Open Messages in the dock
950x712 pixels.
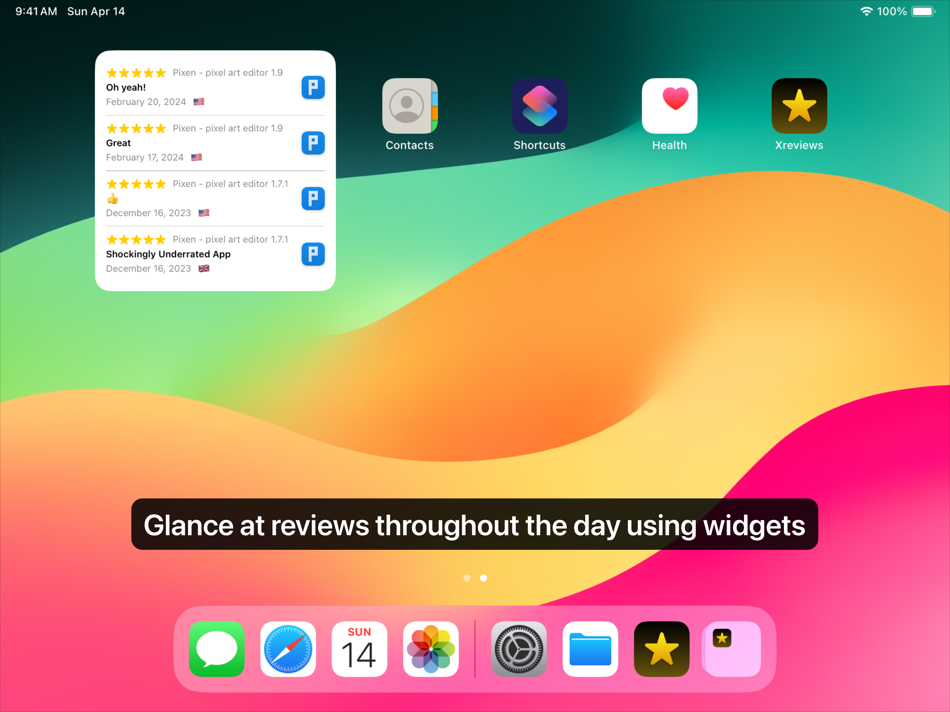217,649
